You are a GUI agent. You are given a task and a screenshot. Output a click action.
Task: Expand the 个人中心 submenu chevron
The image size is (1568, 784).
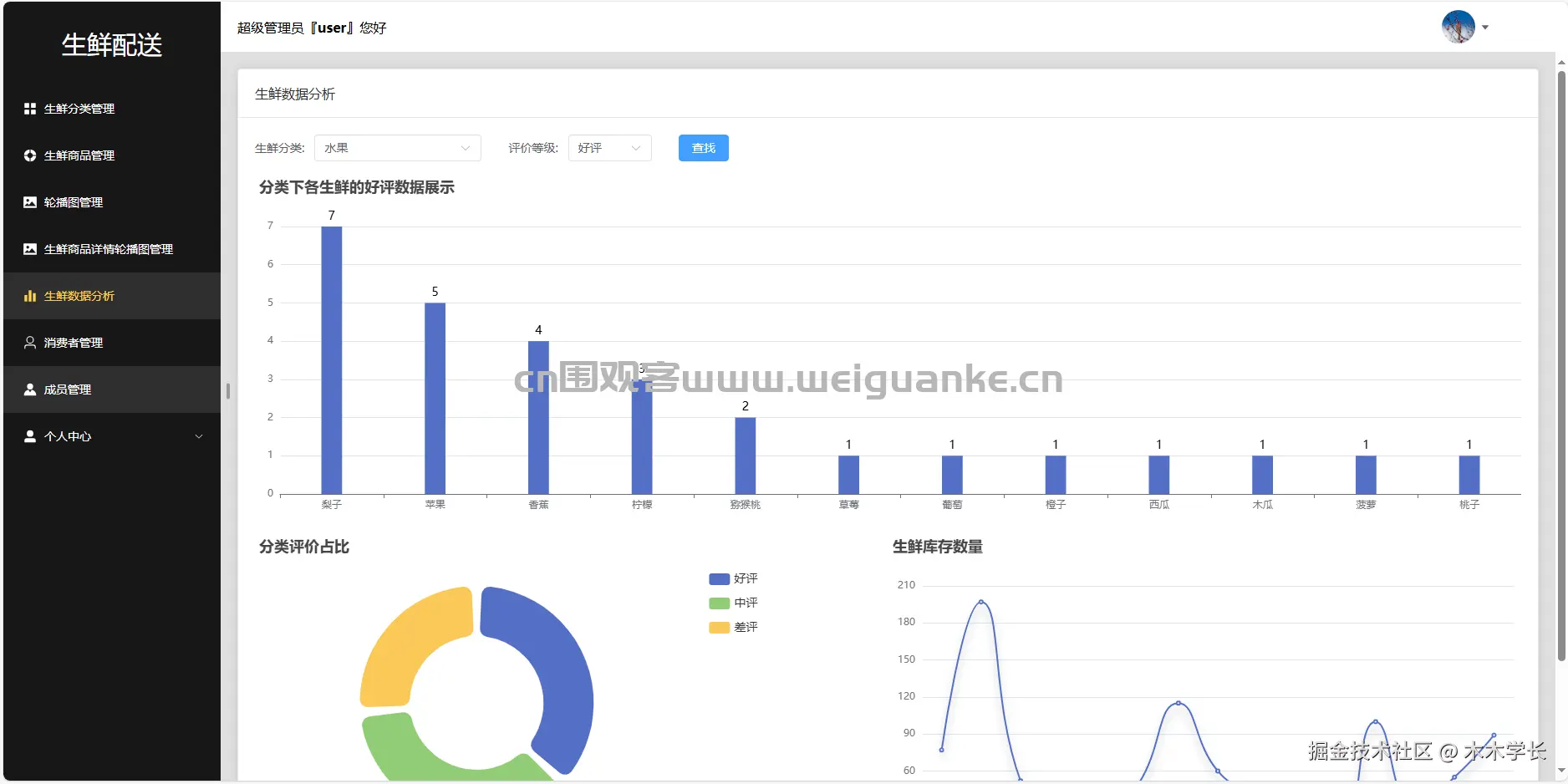(199, 436)
